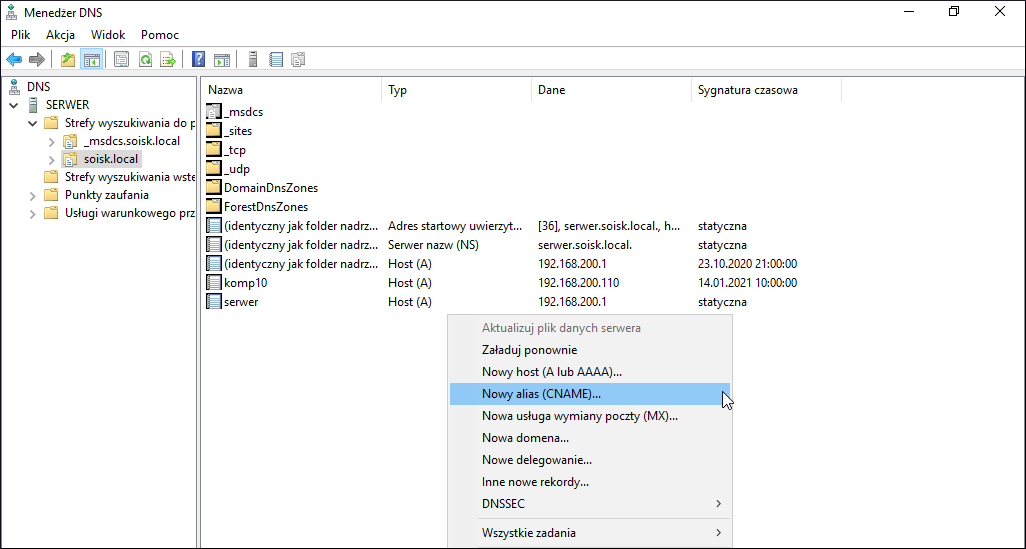Click the 192.168.200.110 data cell

(578, 283)
